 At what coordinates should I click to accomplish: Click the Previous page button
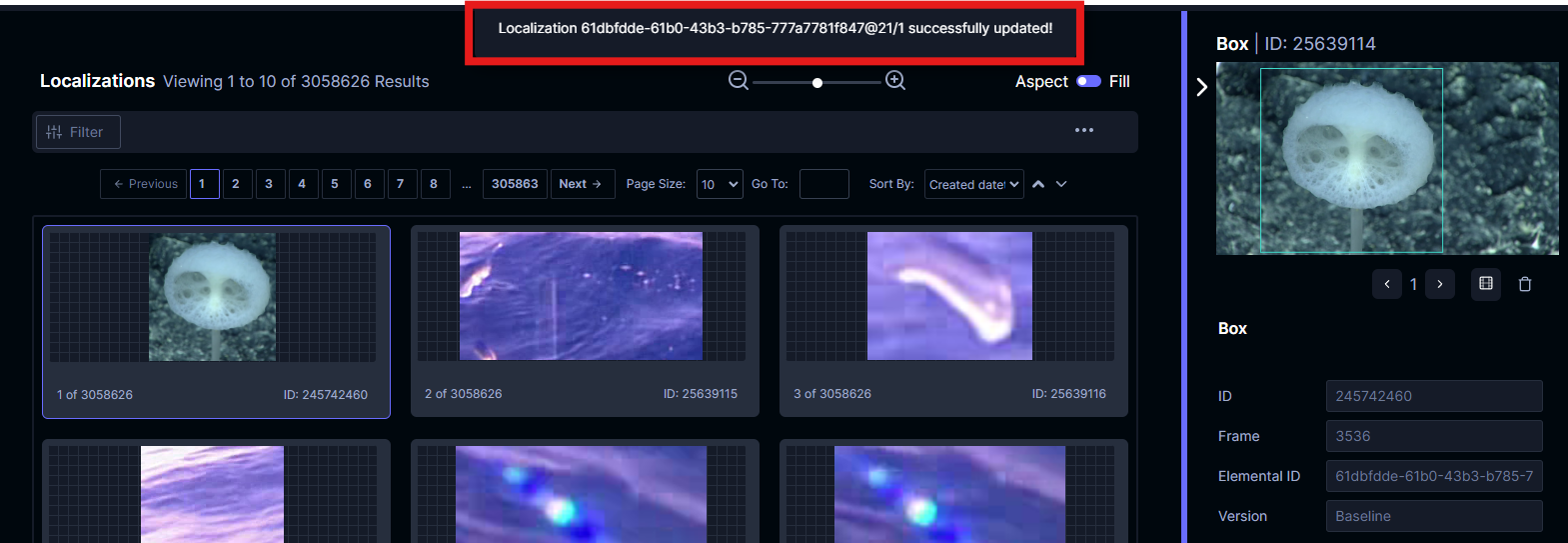[144, 184]
